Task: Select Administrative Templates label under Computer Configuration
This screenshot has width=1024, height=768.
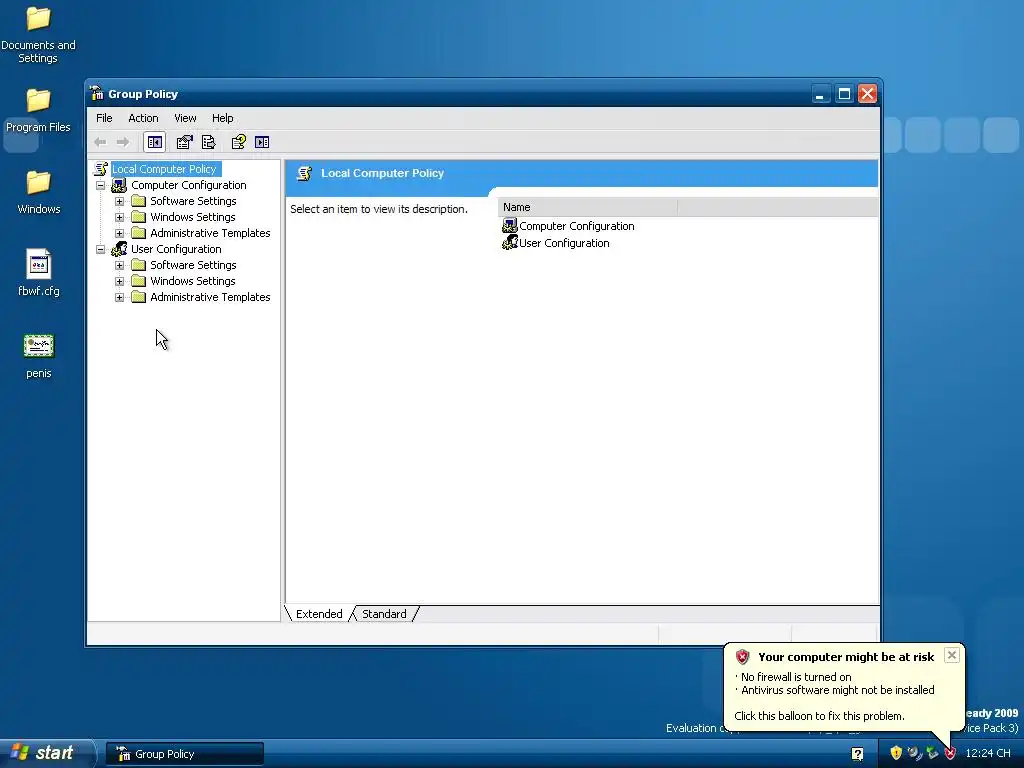Action: (x=210, y=233)
